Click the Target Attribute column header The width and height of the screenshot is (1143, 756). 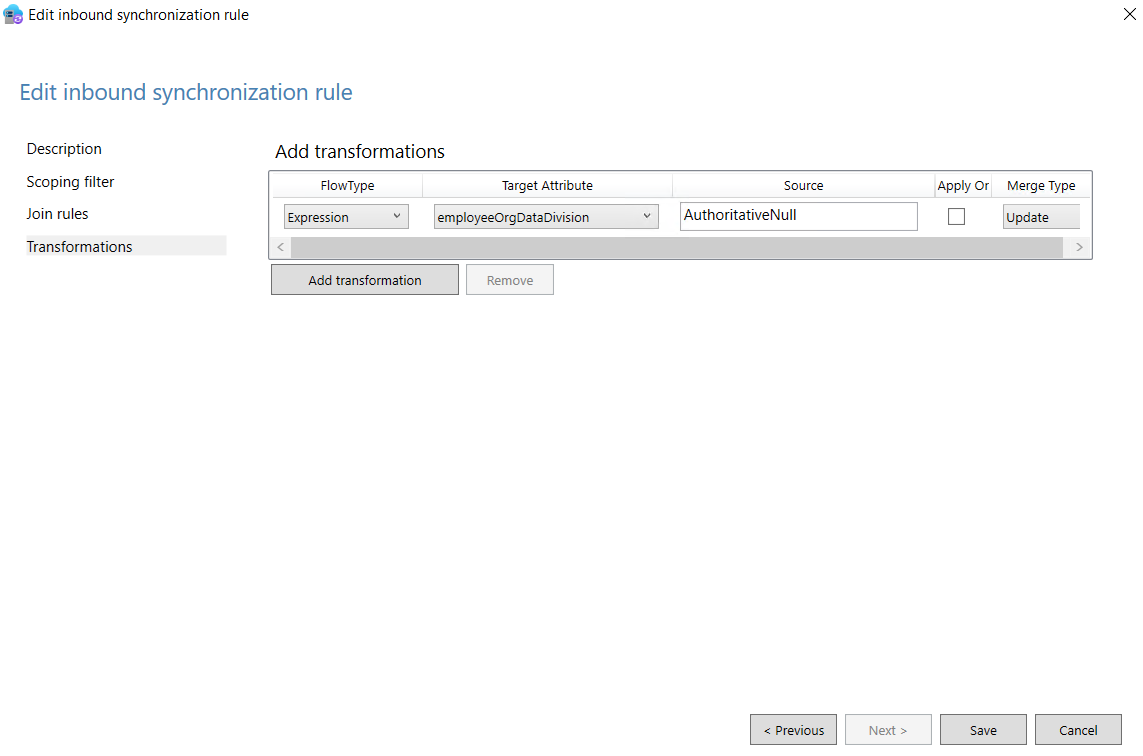(x=547, y=186)
